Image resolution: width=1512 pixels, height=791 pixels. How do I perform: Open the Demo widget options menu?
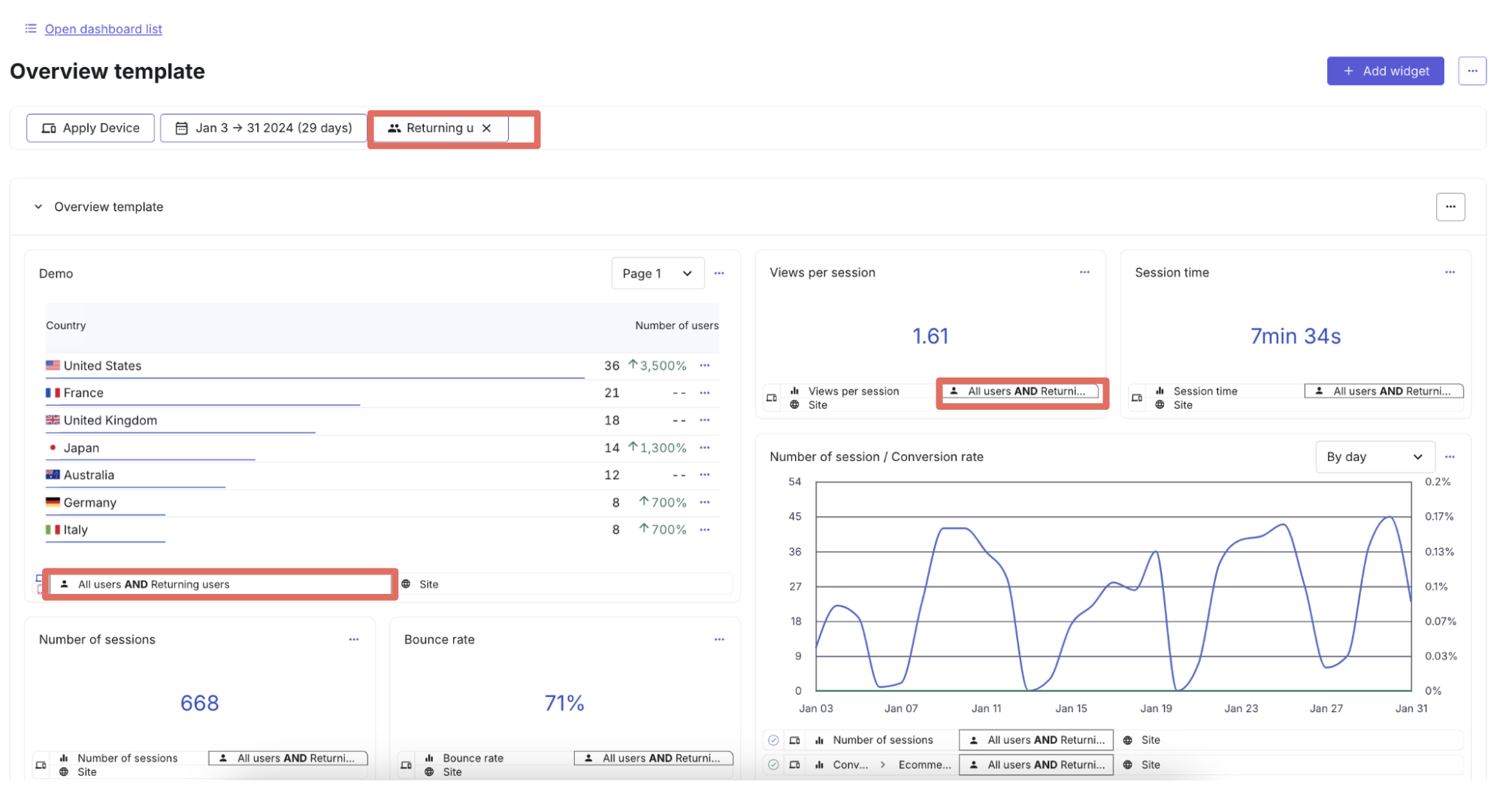pyautogui.click(x=719, y=274)
